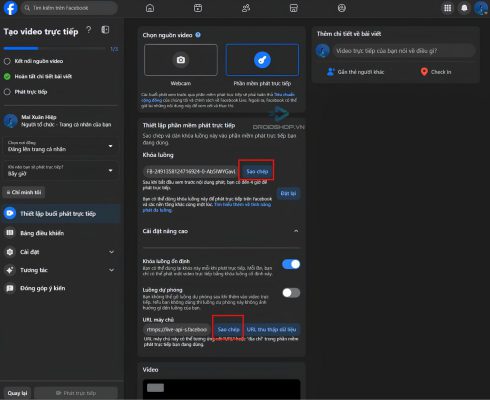This screenshot has width=490, height=400.
Task: Click the Tương tác sparkle icon
Action: [10, 270]
